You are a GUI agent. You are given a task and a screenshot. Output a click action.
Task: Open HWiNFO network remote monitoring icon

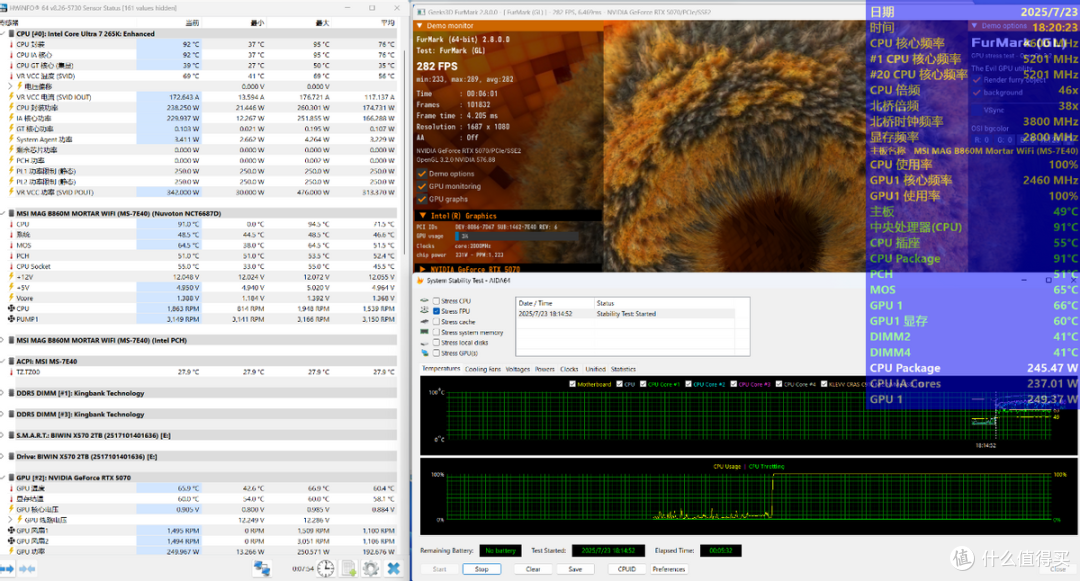[x=262, y=569]
